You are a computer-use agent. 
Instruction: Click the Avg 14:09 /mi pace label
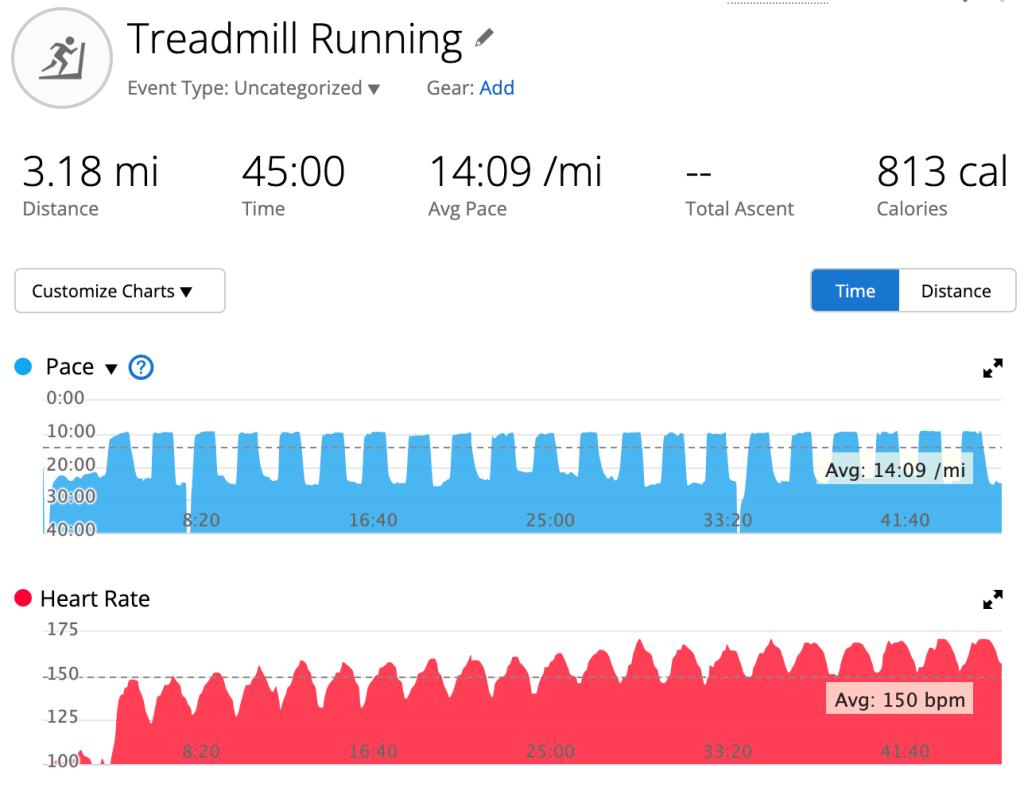[895, 469]
